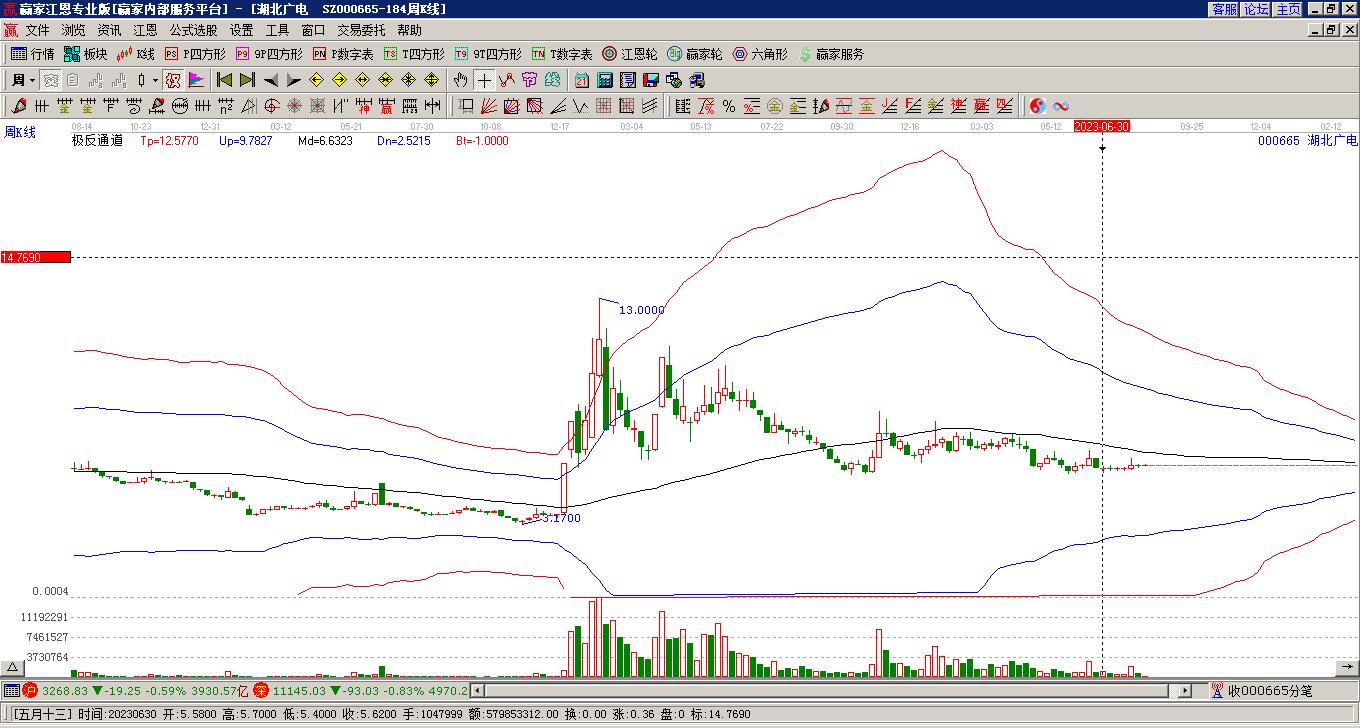Open the 江恩 menu
1360x728 pixels.
[x=145, y=31]
